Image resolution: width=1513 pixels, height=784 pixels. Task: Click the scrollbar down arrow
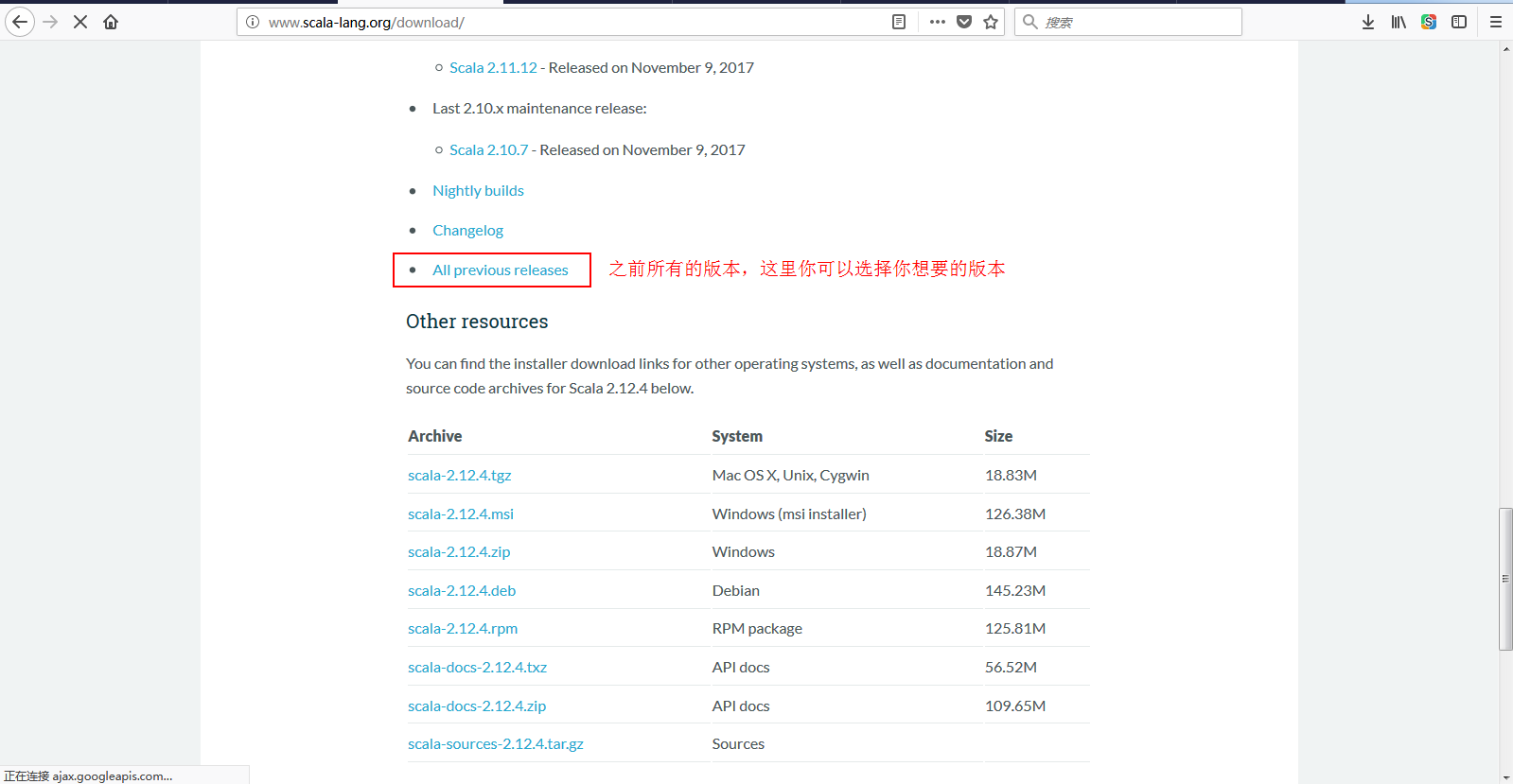1505,777
